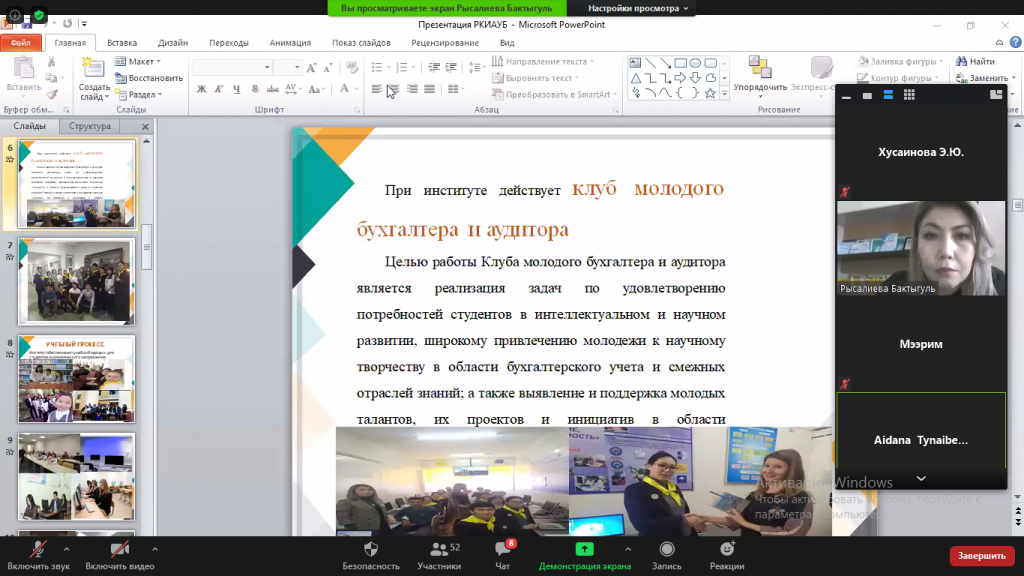The width and height of the screenshot is (1024, 576).
Task: Switch to the Дизайн ribbon tab
Action: (173, 42)
